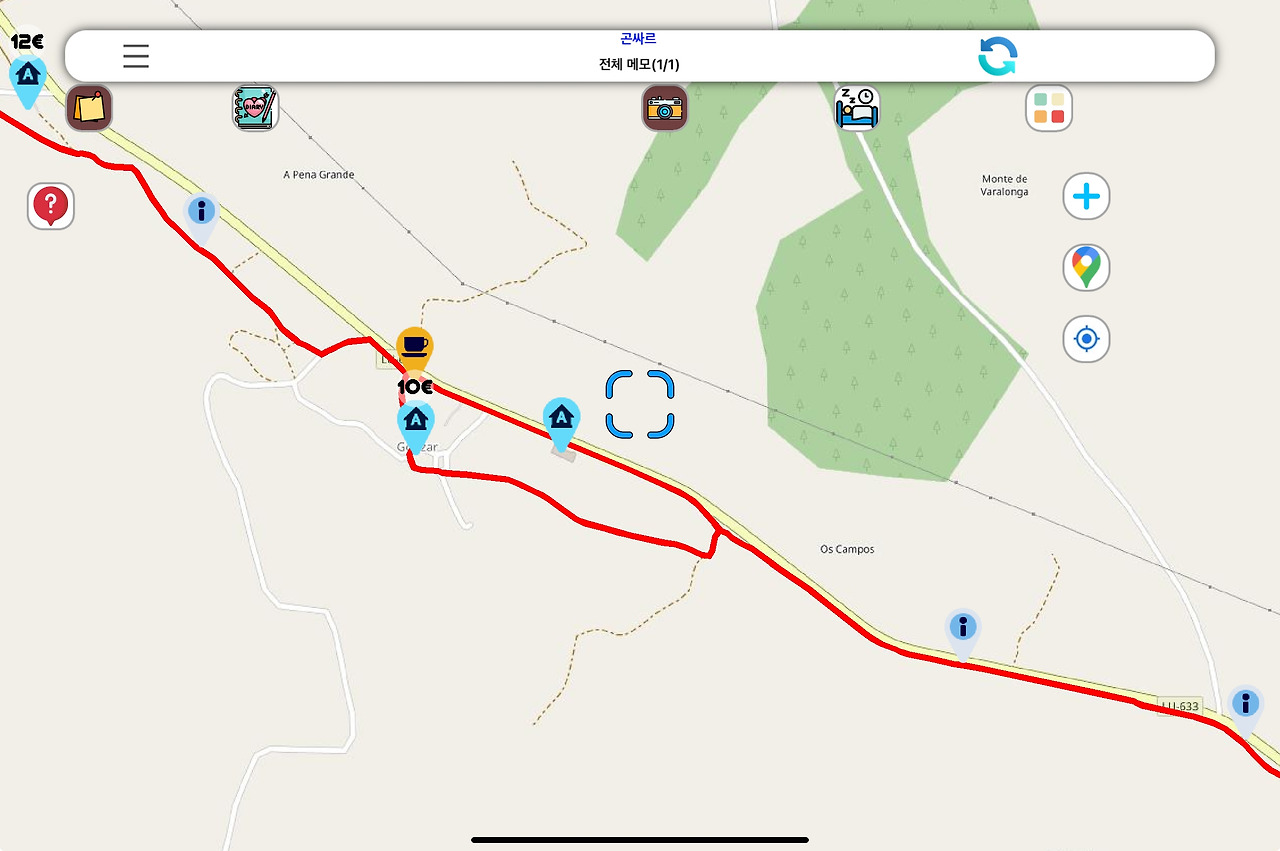This screenshot has height=851, width=1280.
Task: Center map on my location target icon
Action: 1086,340
